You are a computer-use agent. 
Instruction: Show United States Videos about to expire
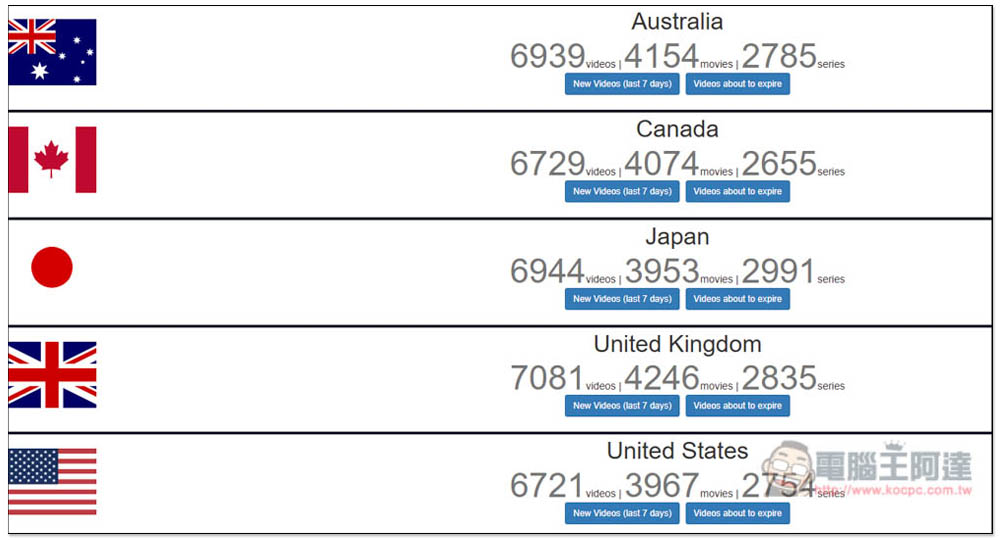point(737,513)
